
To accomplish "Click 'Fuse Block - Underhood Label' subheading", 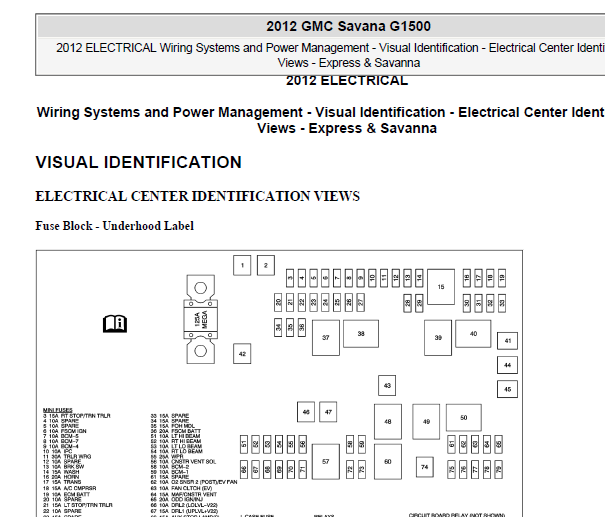I will click(115, 226).
